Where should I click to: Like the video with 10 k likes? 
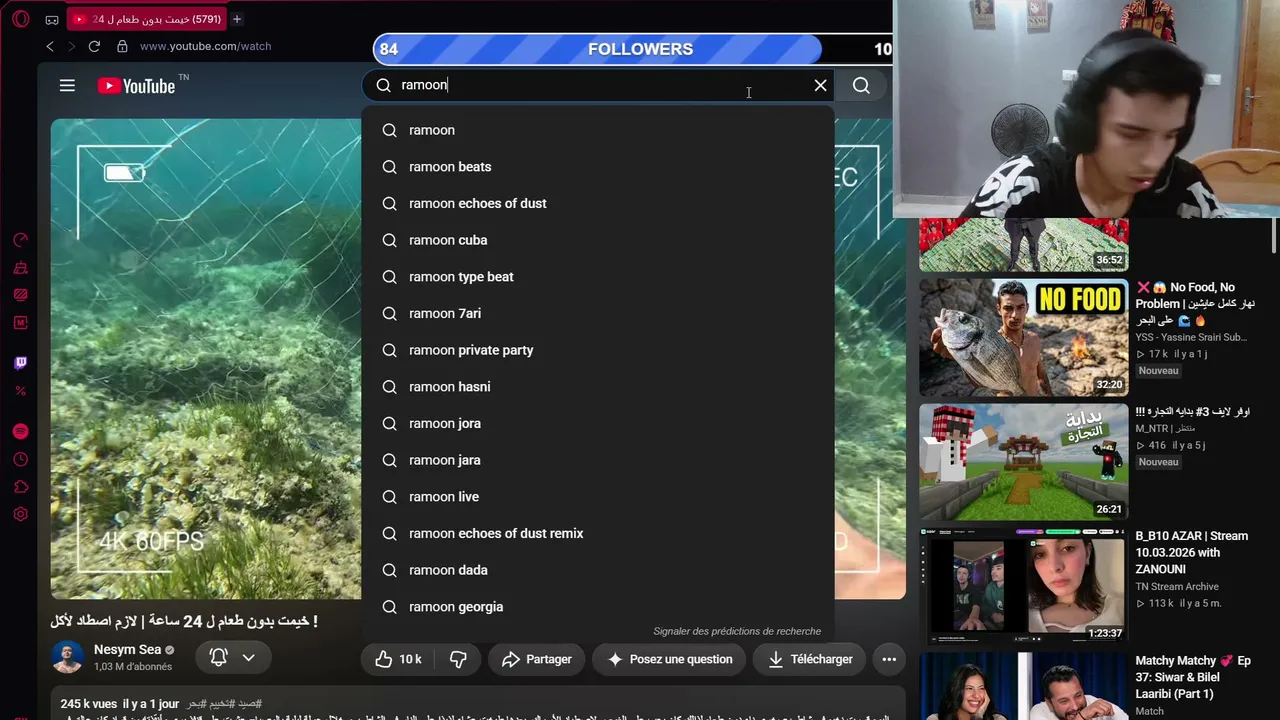[x=398, y=659]
